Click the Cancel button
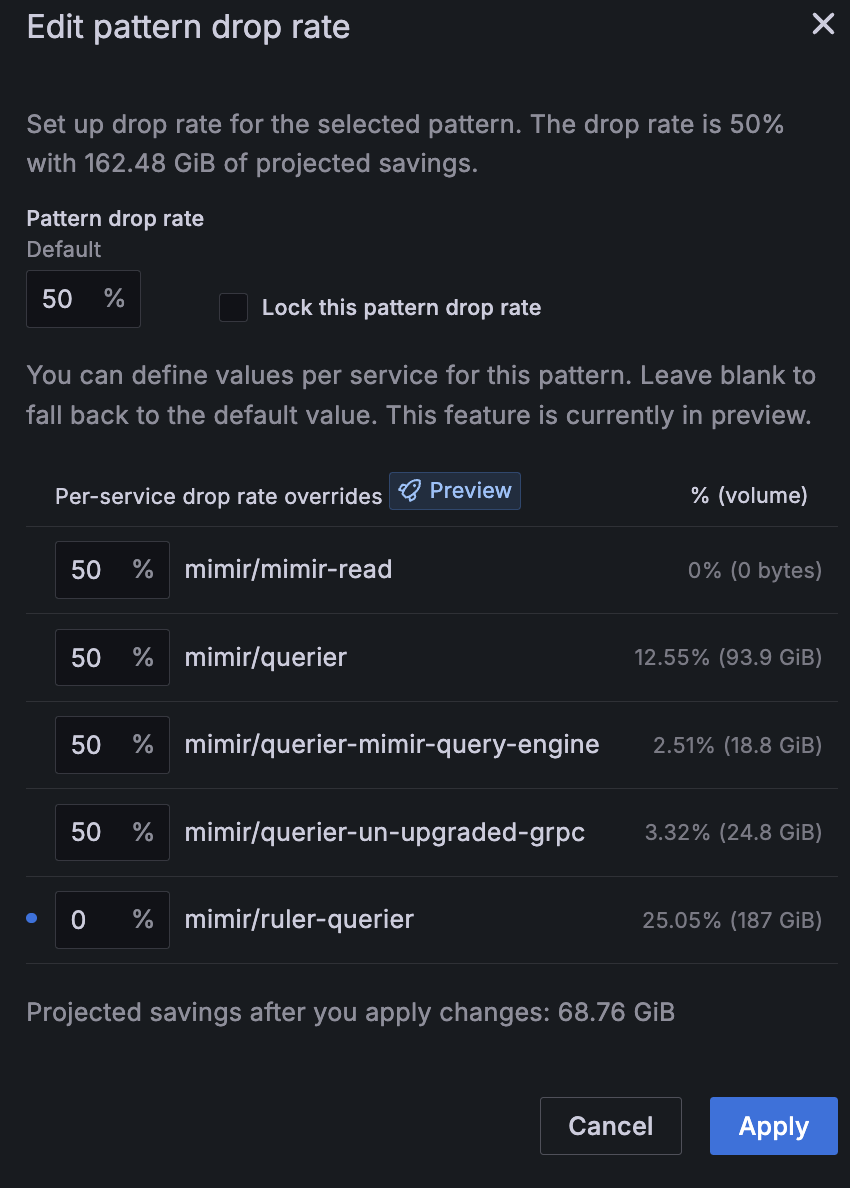Image resolution: width=850 pixels, height=1188 pixels. point(610,1126)
